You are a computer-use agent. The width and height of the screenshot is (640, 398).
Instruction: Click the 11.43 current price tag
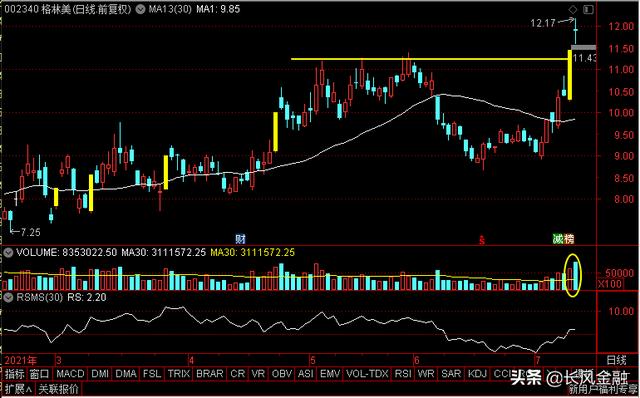point(585,58)
